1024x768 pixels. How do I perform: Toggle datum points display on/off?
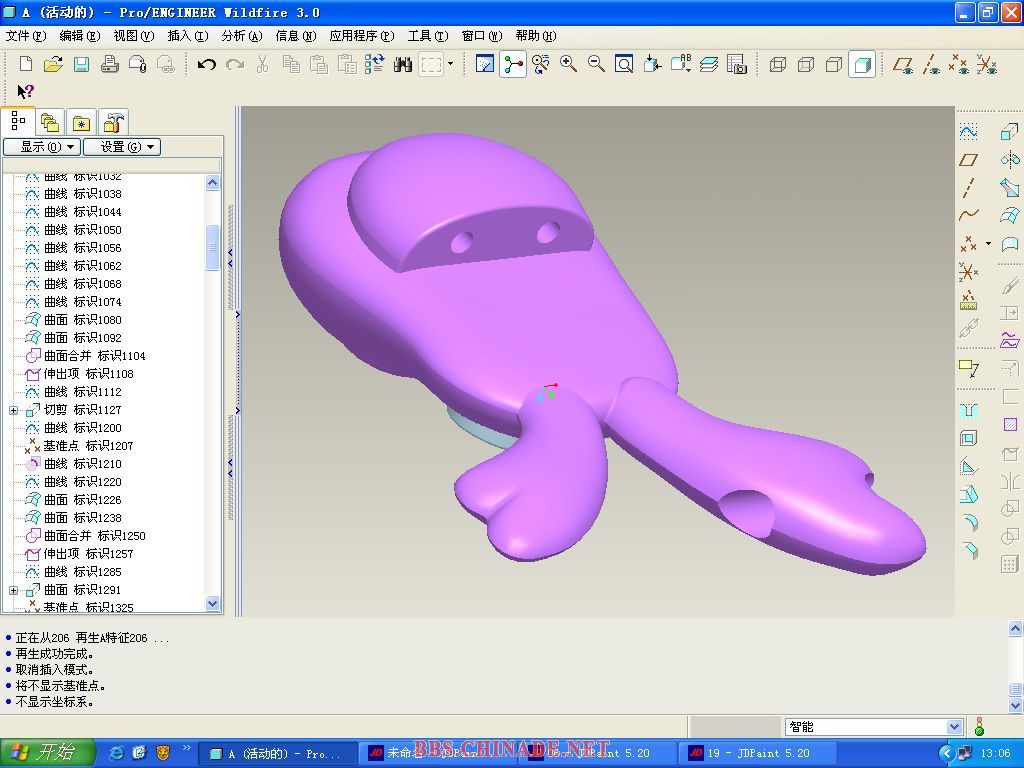[958, 65]
